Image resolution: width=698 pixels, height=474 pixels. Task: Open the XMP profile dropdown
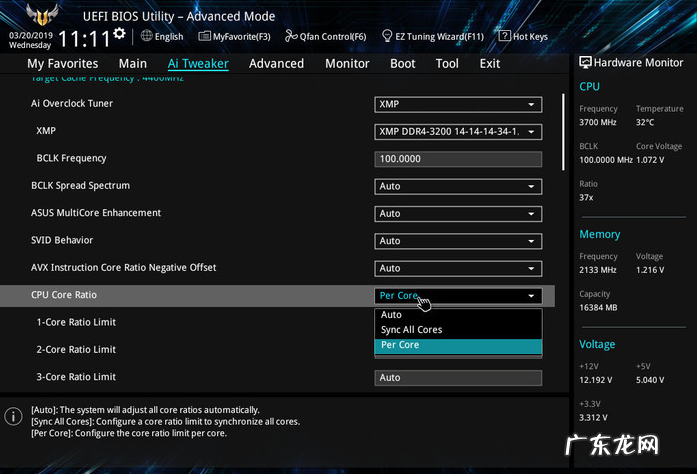point(458,132)
